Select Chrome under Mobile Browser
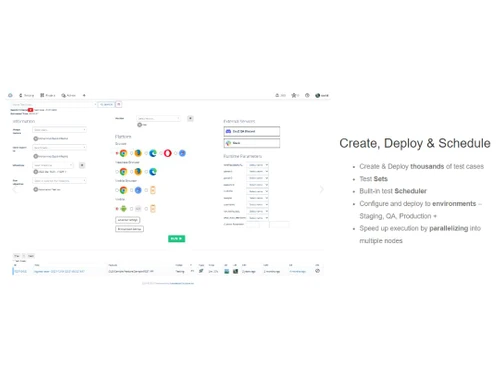This screenshot has height=375, width=500. [x=117, y=190]
